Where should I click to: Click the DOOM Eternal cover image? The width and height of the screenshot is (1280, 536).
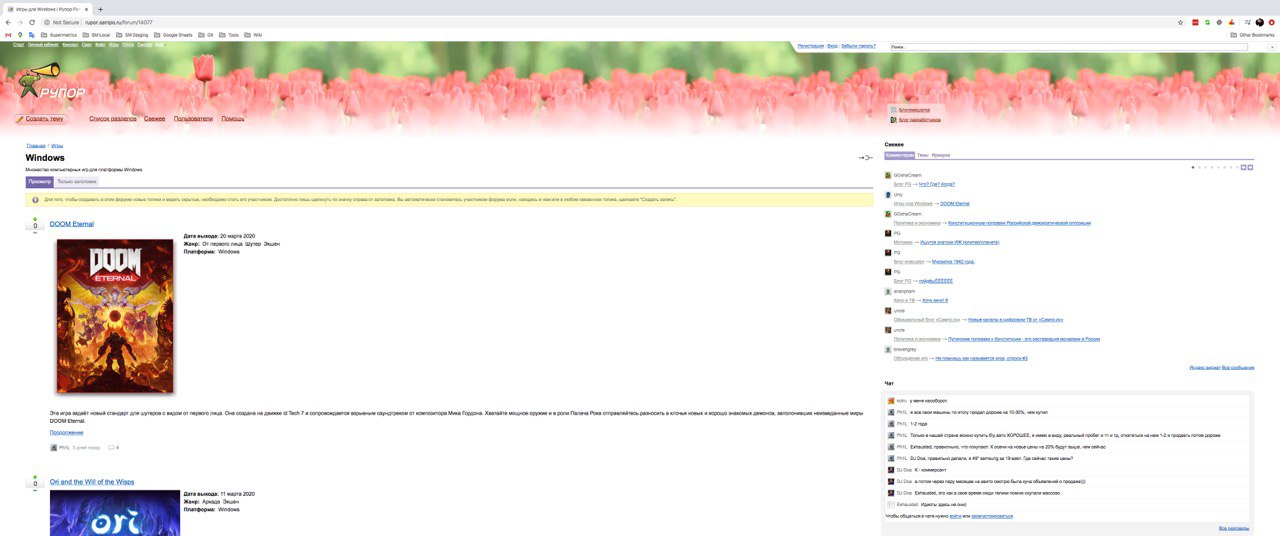115,316
